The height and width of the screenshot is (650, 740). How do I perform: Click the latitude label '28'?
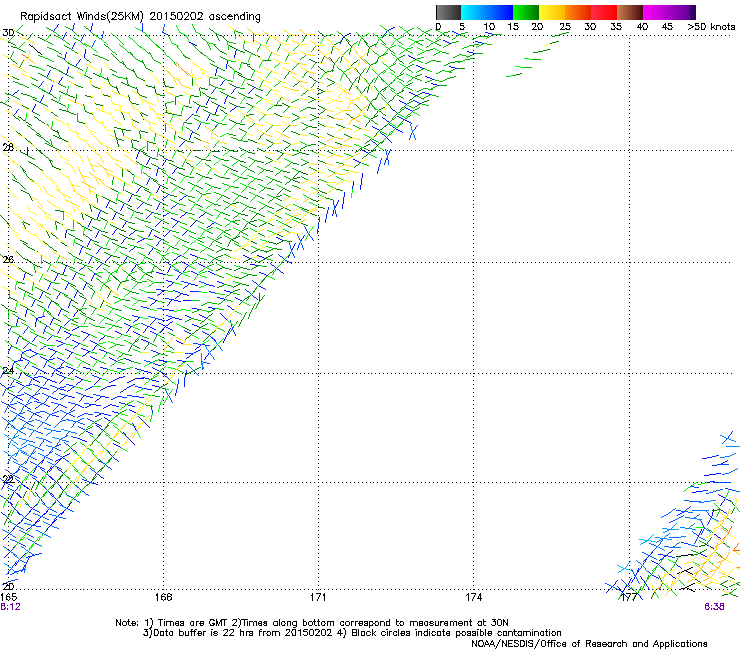click(x=8, y=147)
